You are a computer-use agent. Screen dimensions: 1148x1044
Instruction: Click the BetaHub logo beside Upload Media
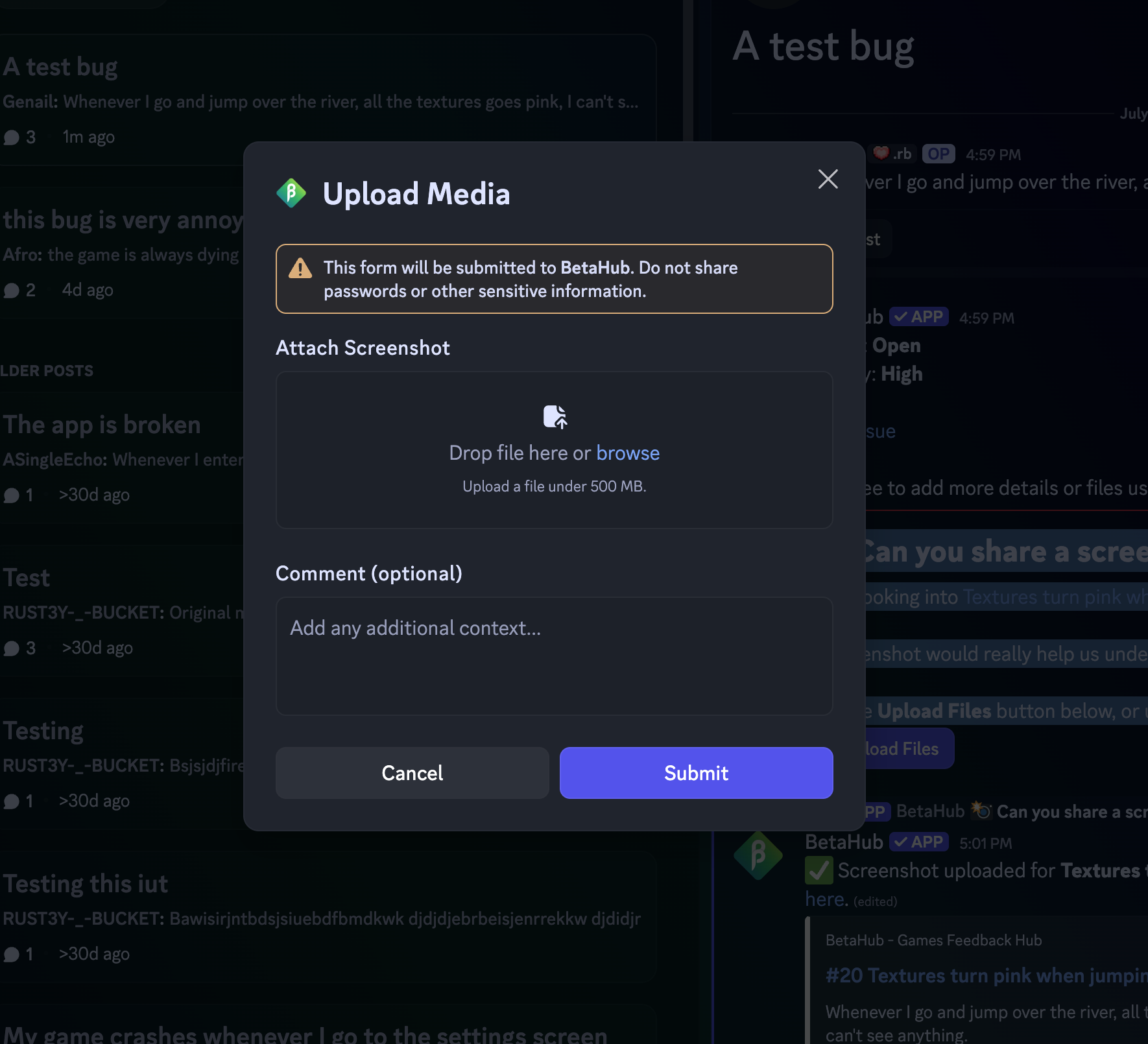(291, 193)
